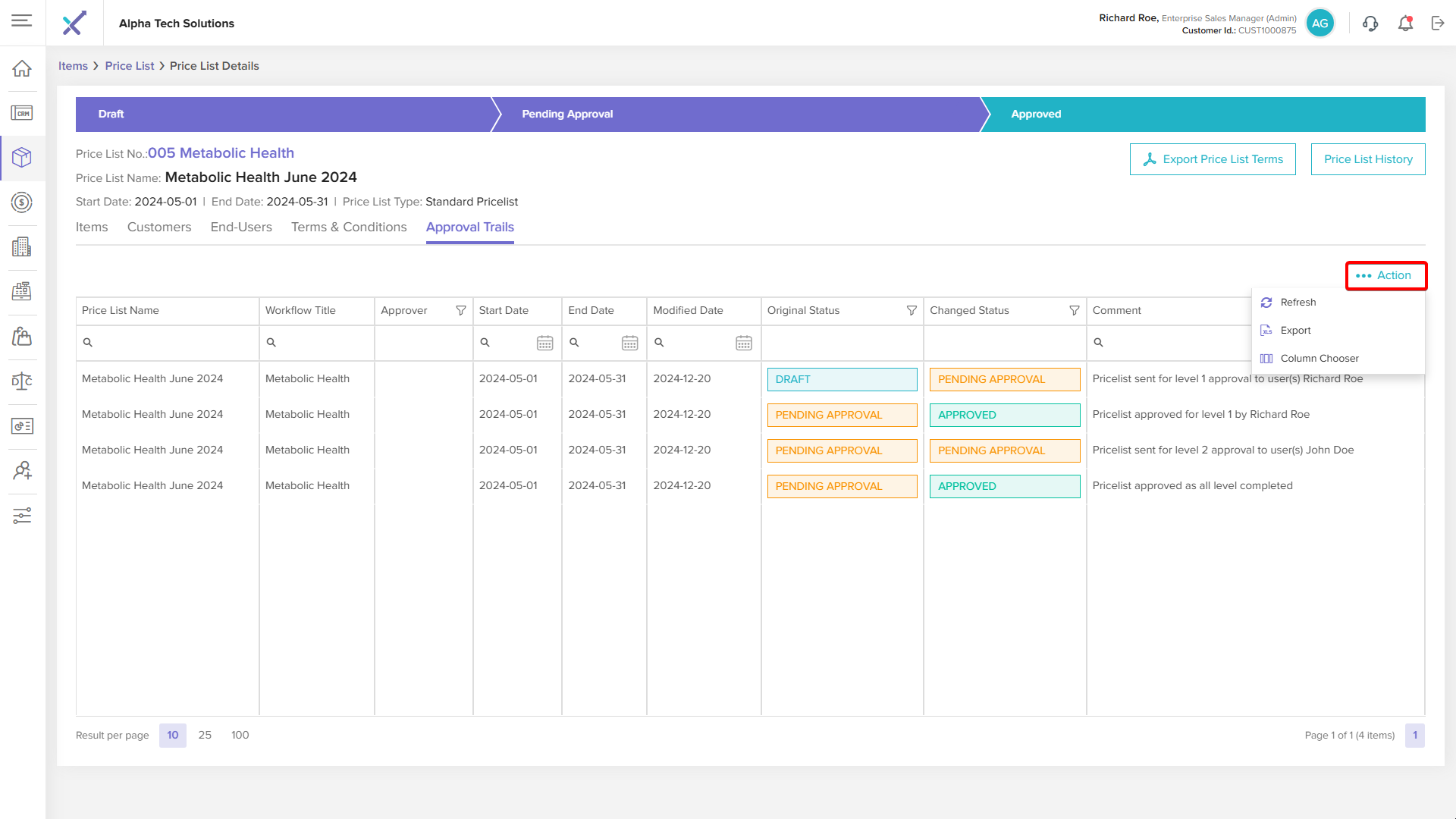Click the Home sidebar icon
The image size is (1456, 819).
[22, 68]
